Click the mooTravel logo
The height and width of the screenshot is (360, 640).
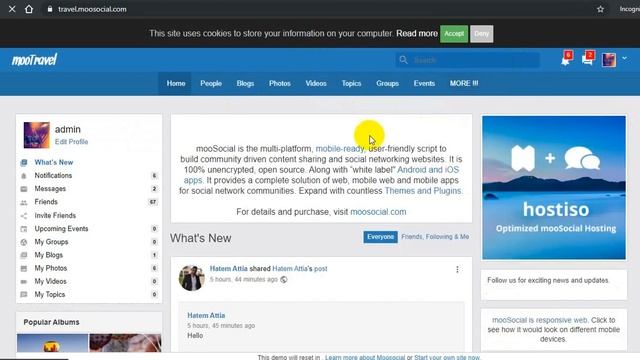pyautogui.click(x=34, y=60)
